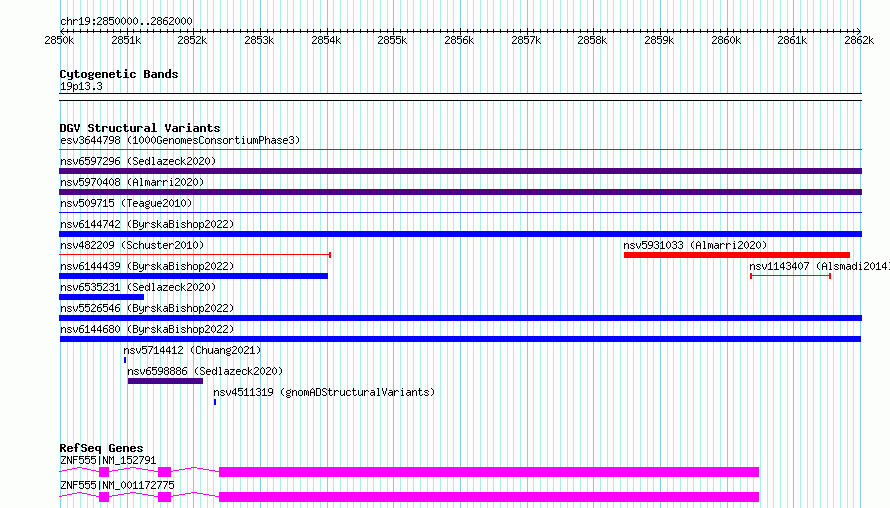Select the Cytogenetic Bands track title
Viewport: 890px width, 508px height.
click(119, 74)
